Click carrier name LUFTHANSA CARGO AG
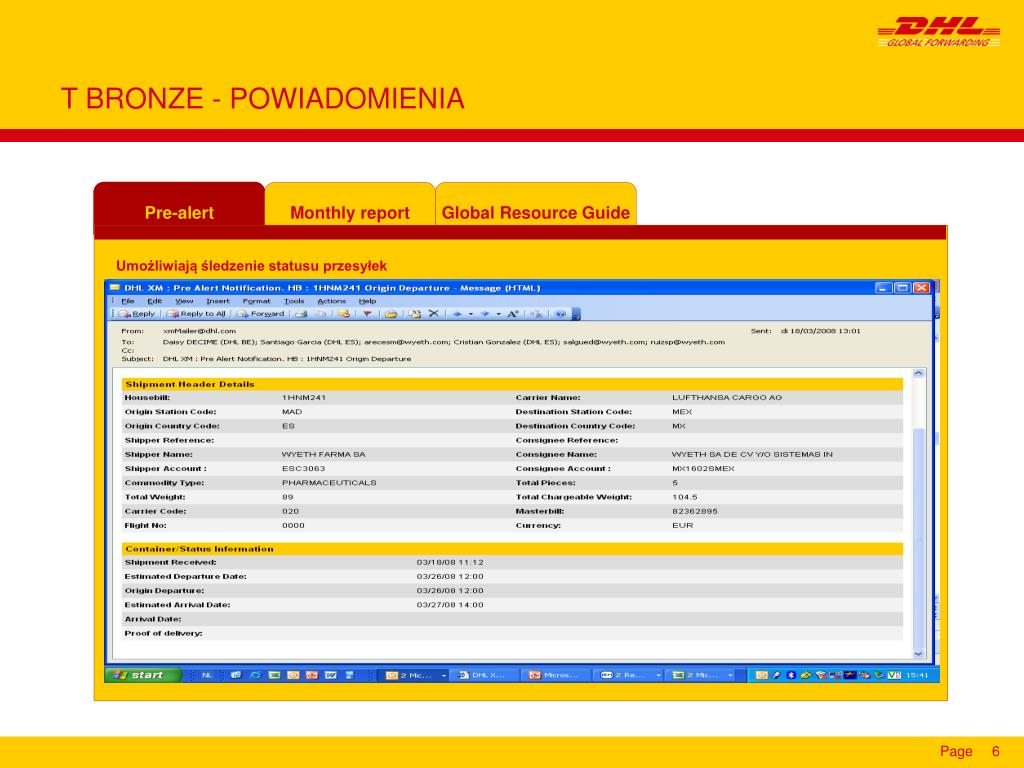 click(x=727, y=397)
